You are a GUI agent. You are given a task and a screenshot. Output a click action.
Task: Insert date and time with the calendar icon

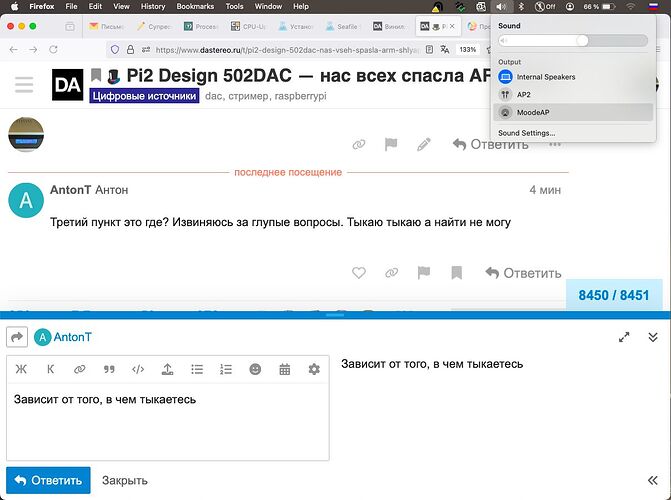point(285,369)
